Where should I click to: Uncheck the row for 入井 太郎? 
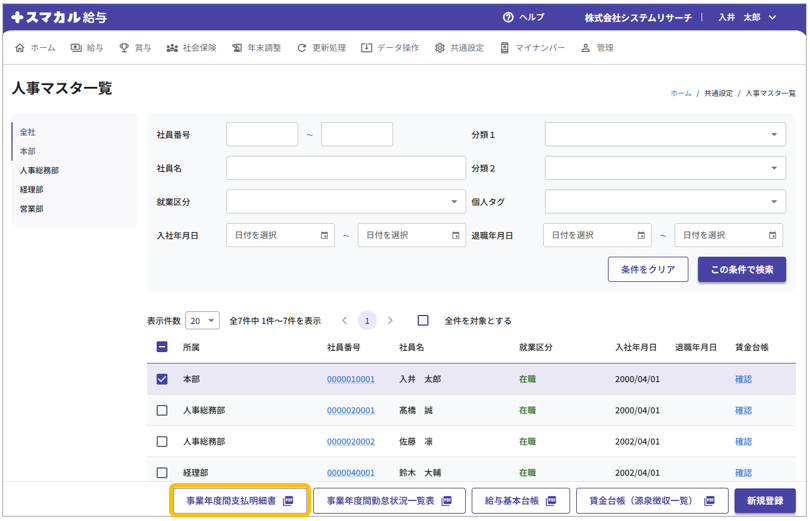162,380
